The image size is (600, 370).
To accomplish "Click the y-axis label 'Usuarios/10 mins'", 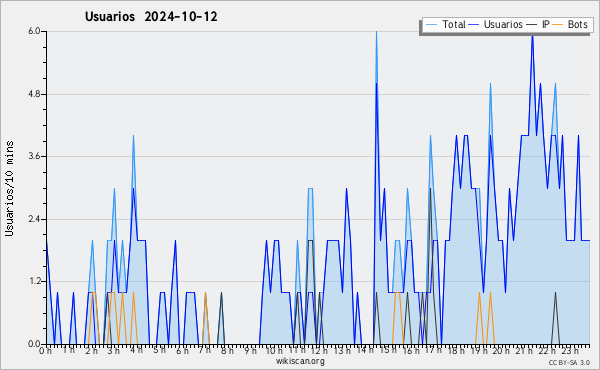I will (x=9, y=189).
